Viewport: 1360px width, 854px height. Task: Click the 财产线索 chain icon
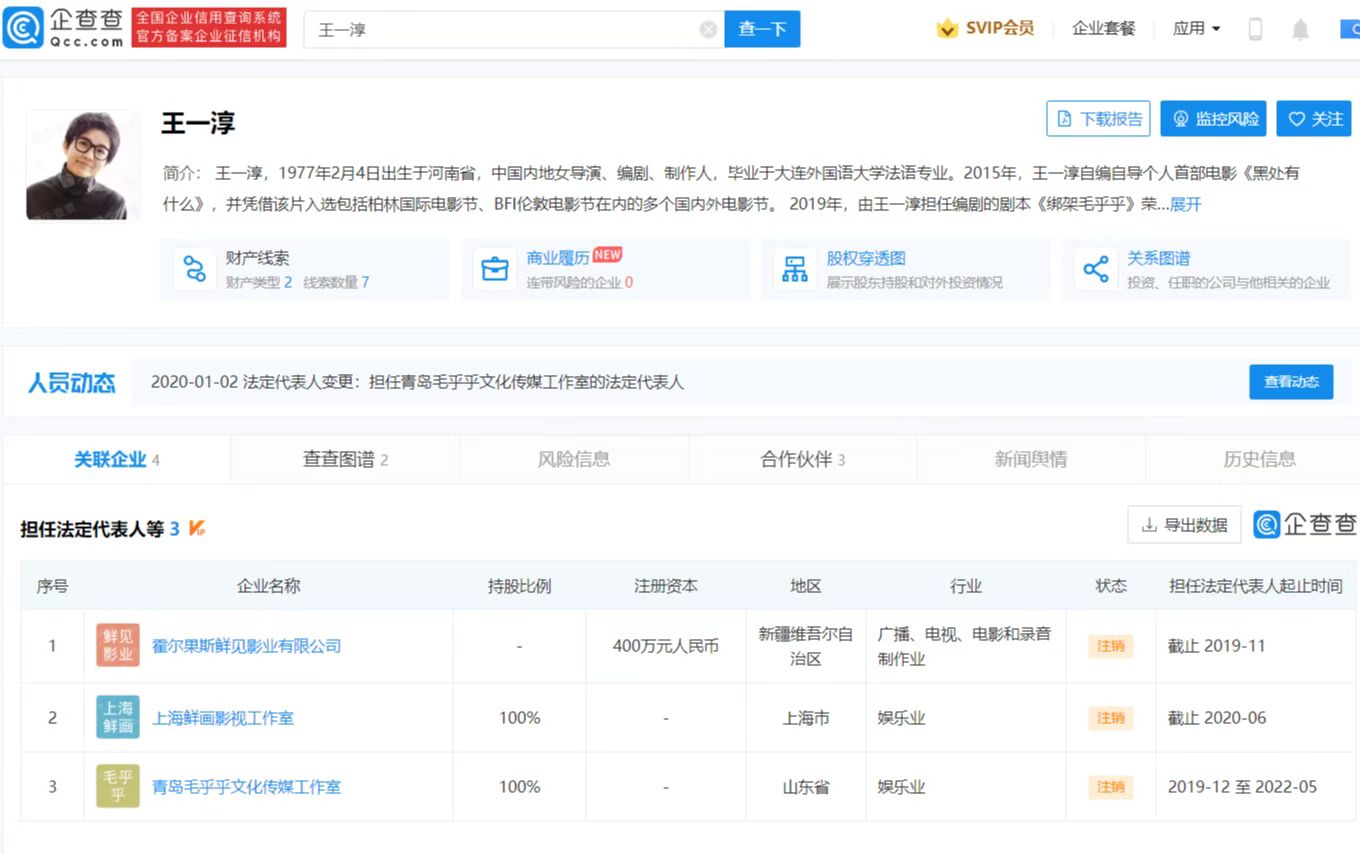tap(194, 269)
